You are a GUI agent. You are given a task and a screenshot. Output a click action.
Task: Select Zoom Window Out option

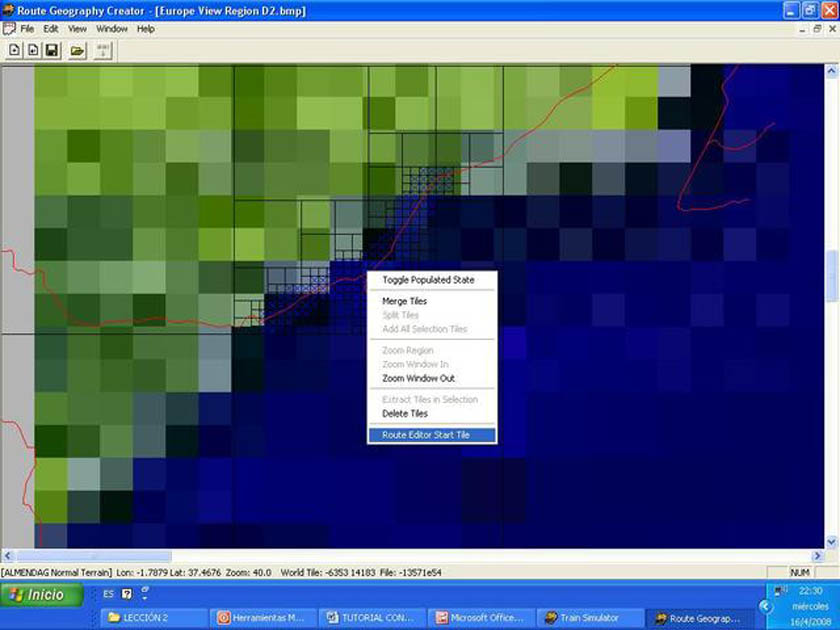coord(418,378)
